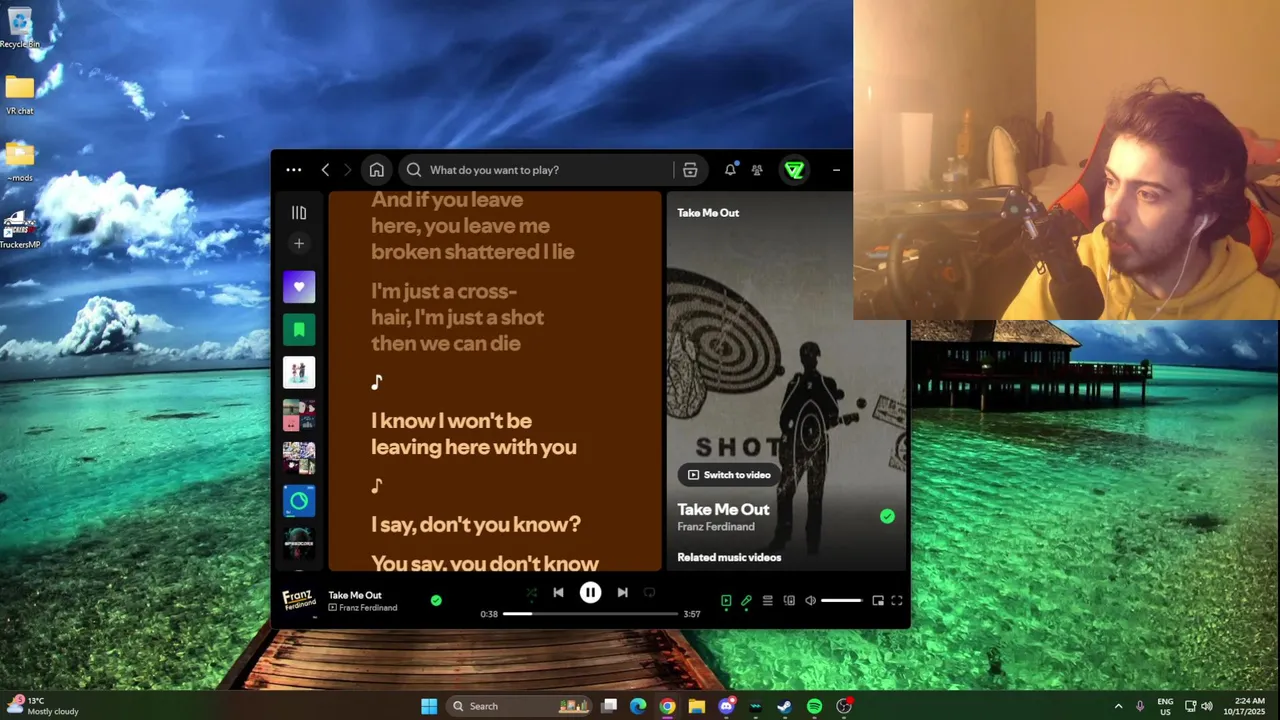Image resolution: width=1280 pixels, height=720 pixels.
Task: Click the taskbar Search box
Action: pos(521,706)
